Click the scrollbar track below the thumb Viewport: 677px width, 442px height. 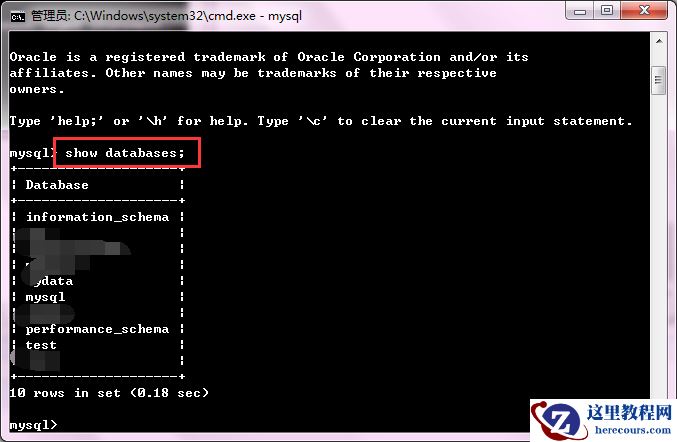pyautogui.click(x=658, y=242)
